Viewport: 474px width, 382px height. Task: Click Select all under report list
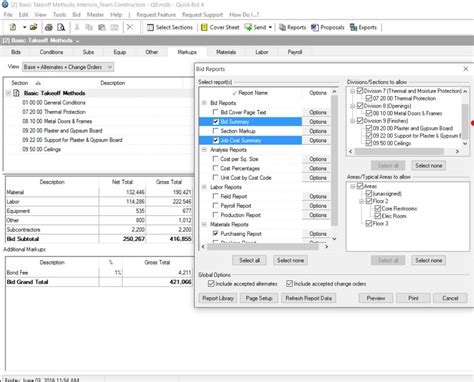tap(249, 260)
